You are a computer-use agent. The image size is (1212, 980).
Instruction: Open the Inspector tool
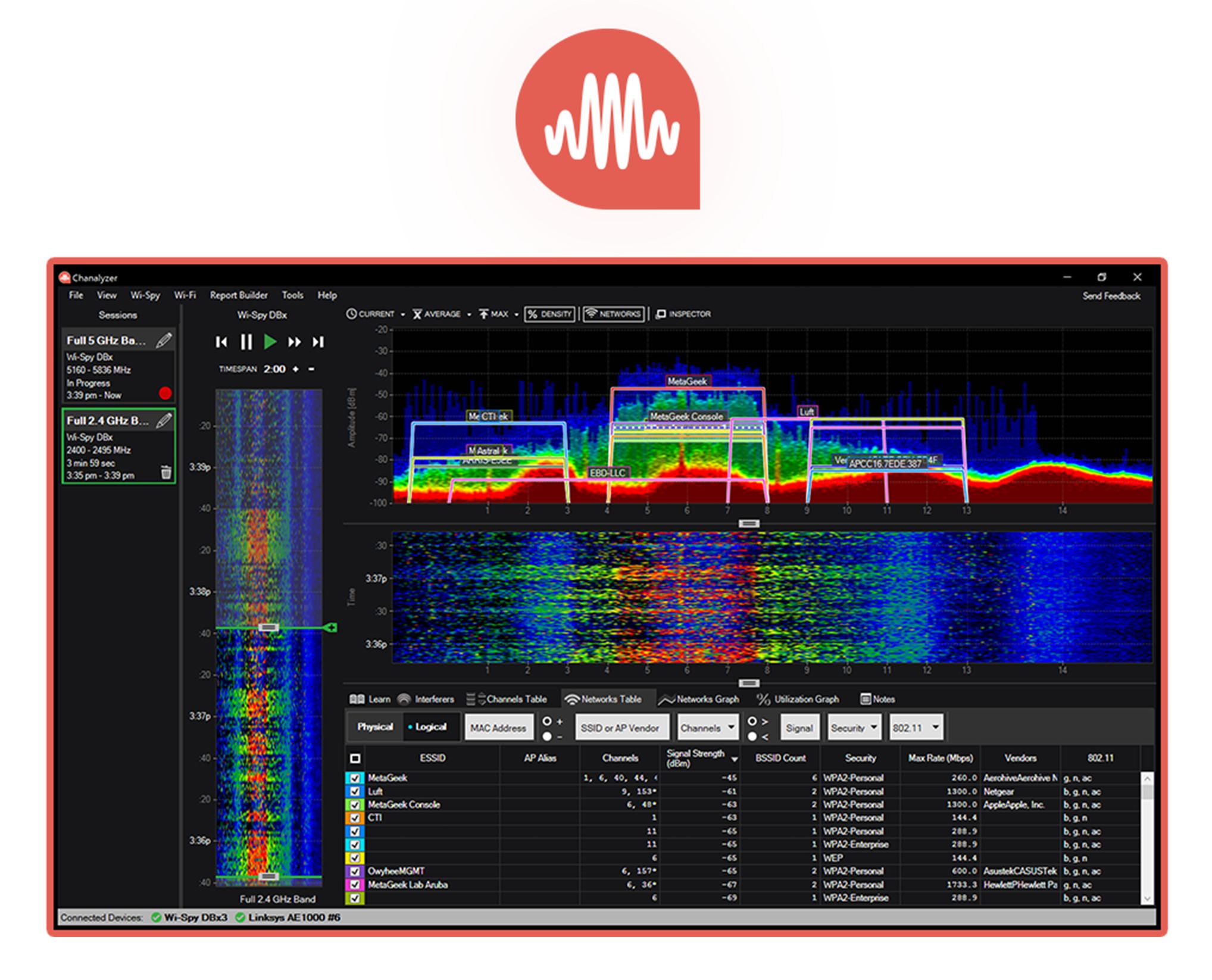[683, 314]
